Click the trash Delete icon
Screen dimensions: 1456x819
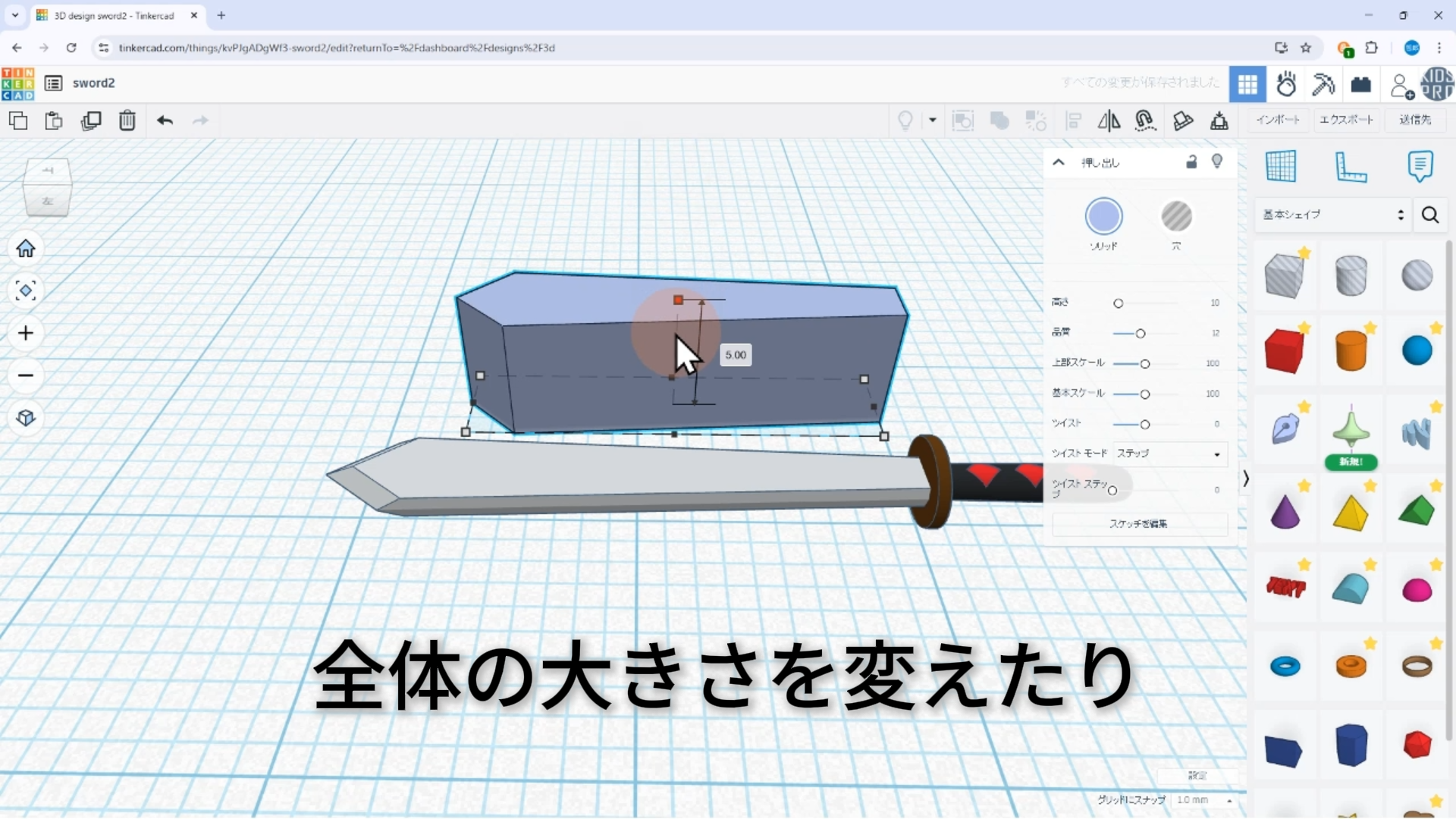[127, 121]
